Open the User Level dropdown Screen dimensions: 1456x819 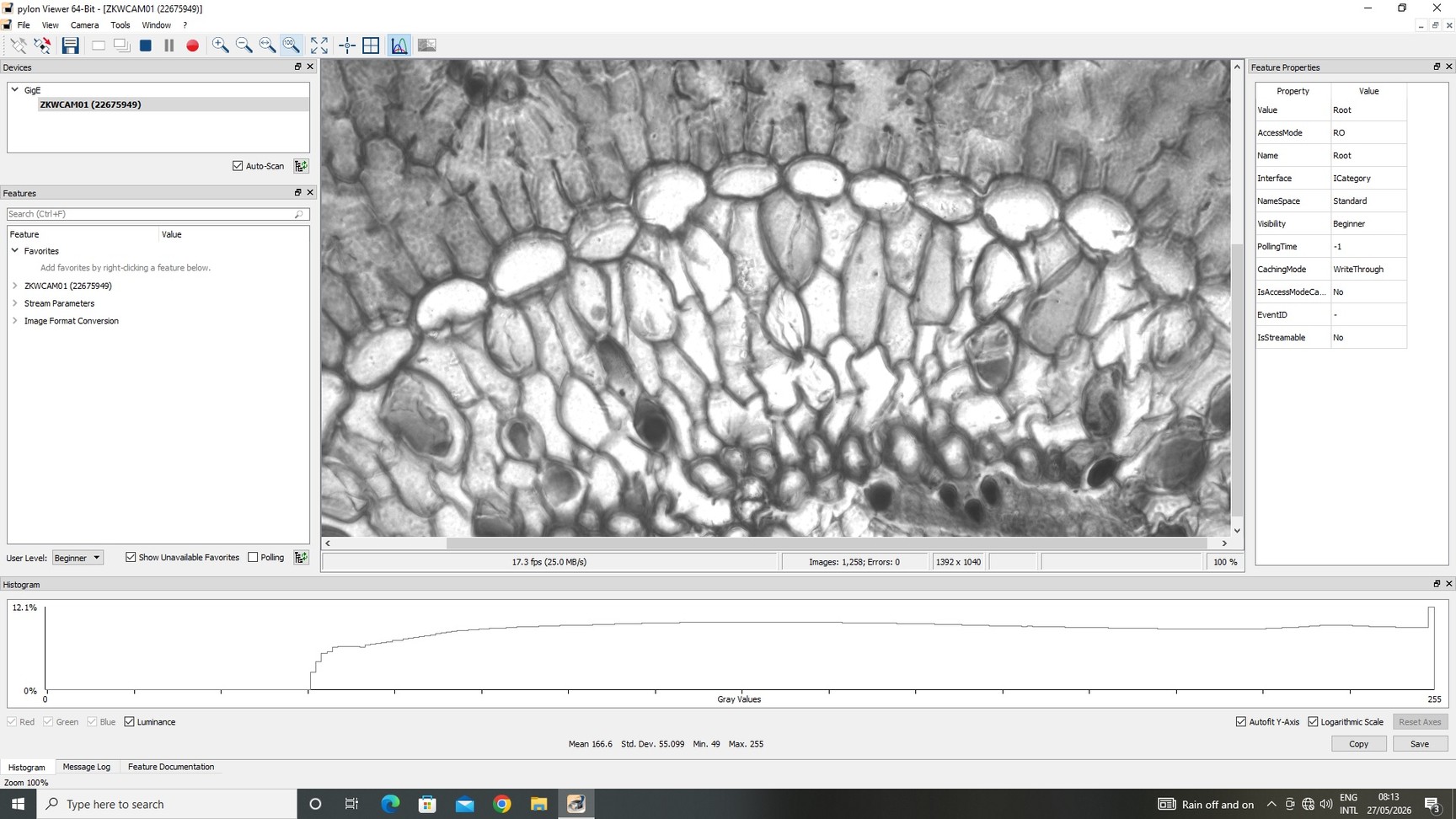78,558
